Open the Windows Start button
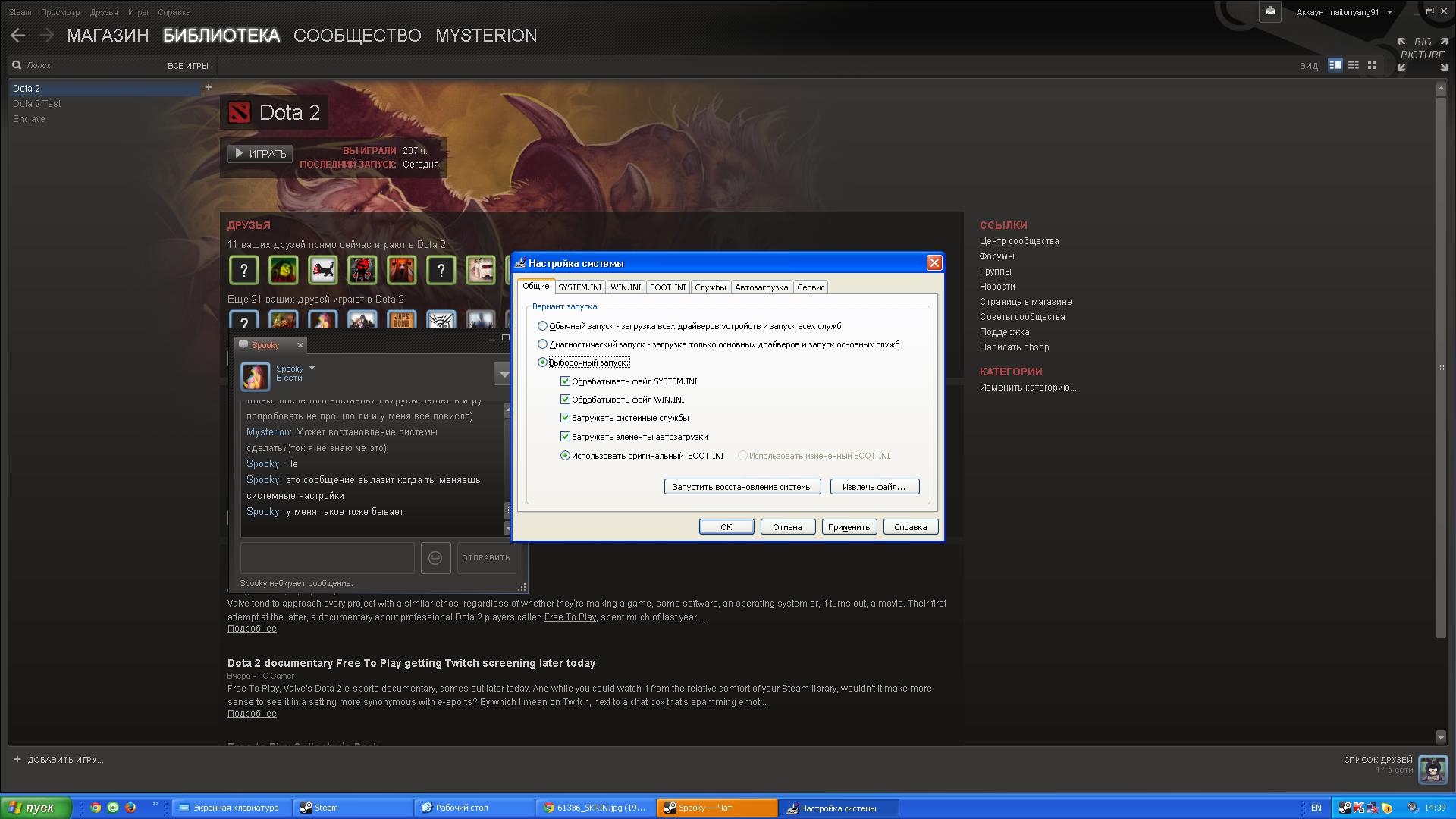1456x819 pixels. click(36, 808)
